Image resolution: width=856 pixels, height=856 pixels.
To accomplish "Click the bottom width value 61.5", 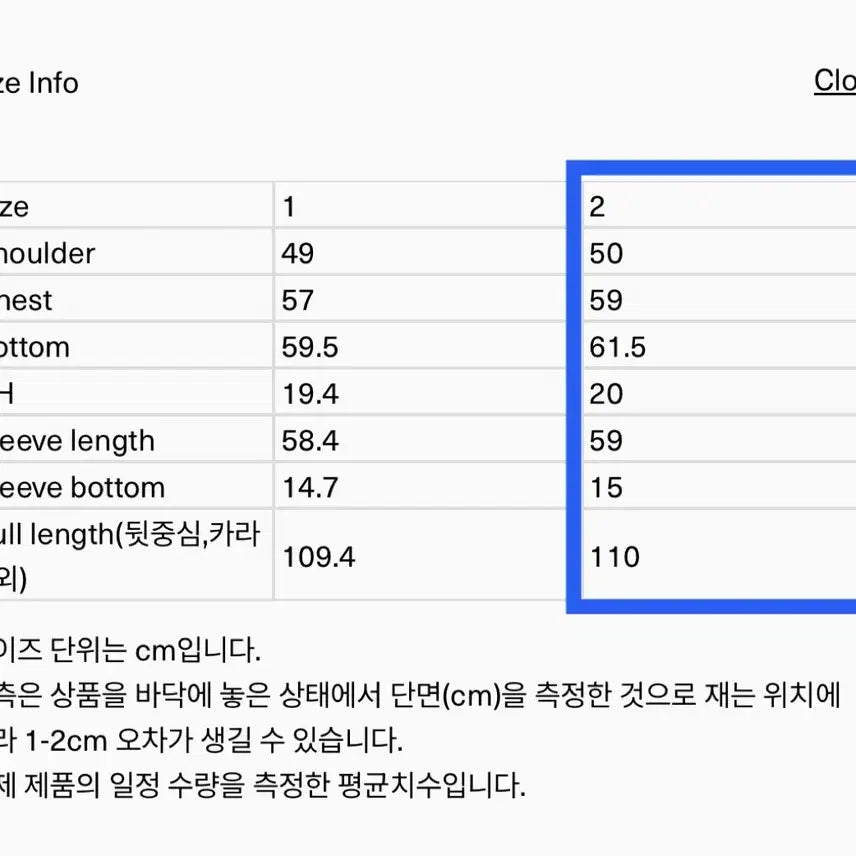I will [x=617, y=348].
